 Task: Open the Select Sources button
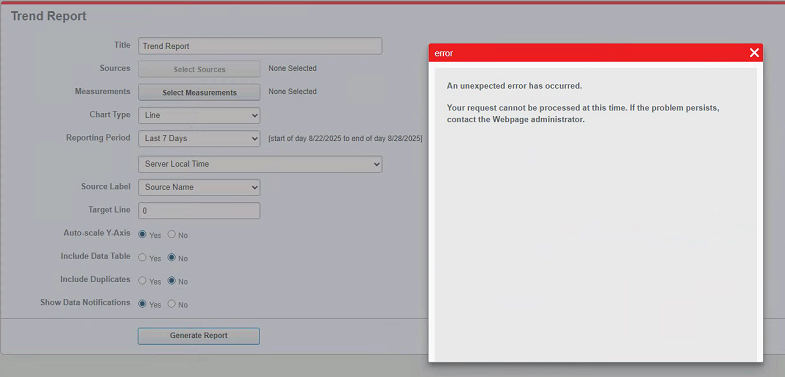[x=199, y=69]
